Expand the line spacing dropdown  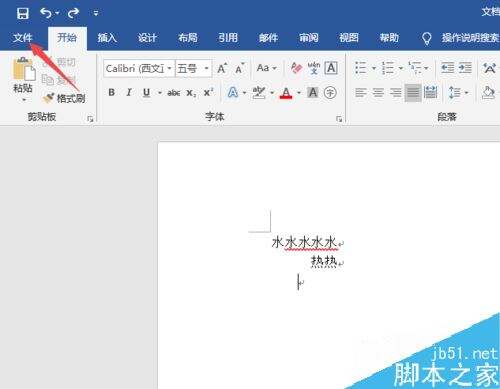466,92
